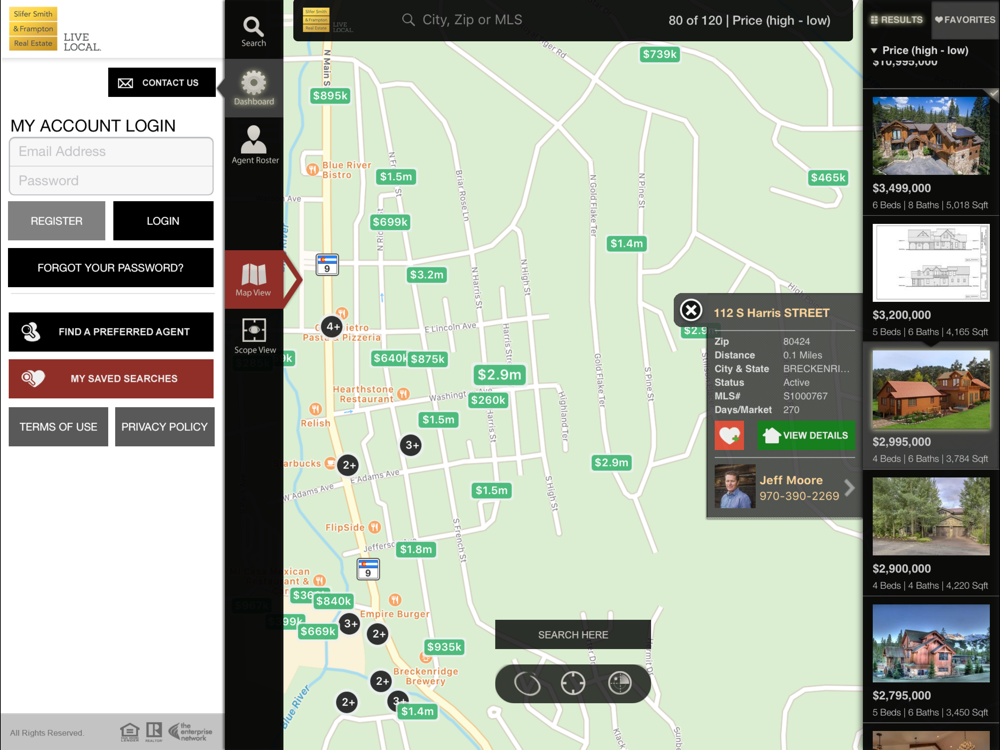This screenshot has height=750, width=1000.
Task: Close the 112 S Harris Street popup
Action: pos(691,311)
